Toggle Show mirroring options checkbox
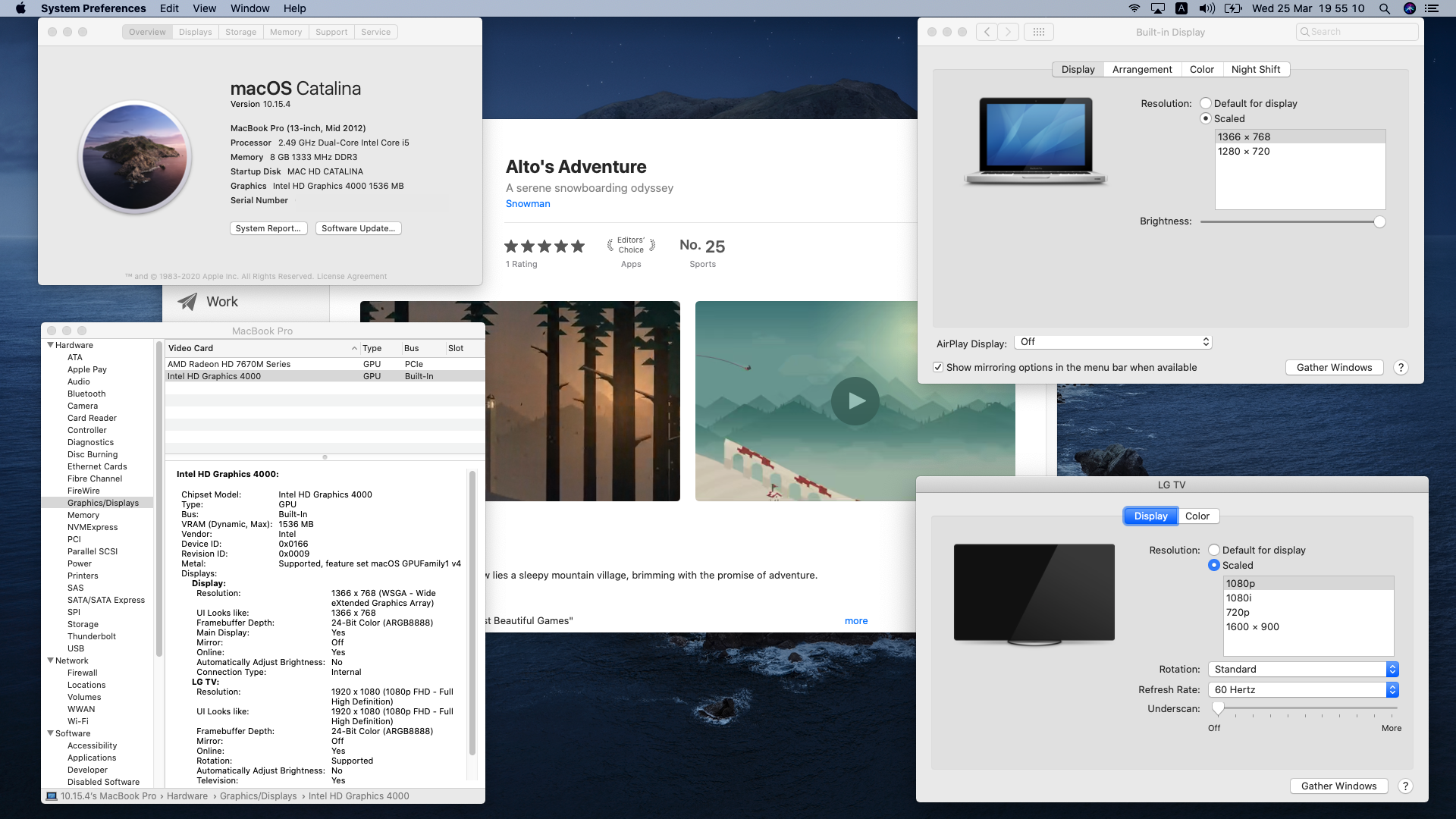This screenshot has width=1456, height=819. [938, 367]
